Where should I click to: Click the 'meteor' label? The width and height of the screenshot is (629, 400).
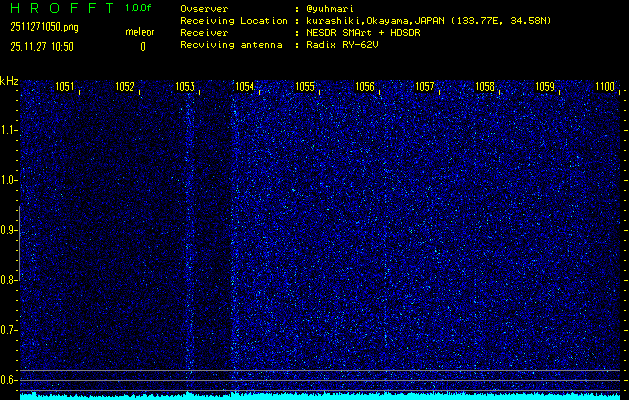tap(140, 32)
